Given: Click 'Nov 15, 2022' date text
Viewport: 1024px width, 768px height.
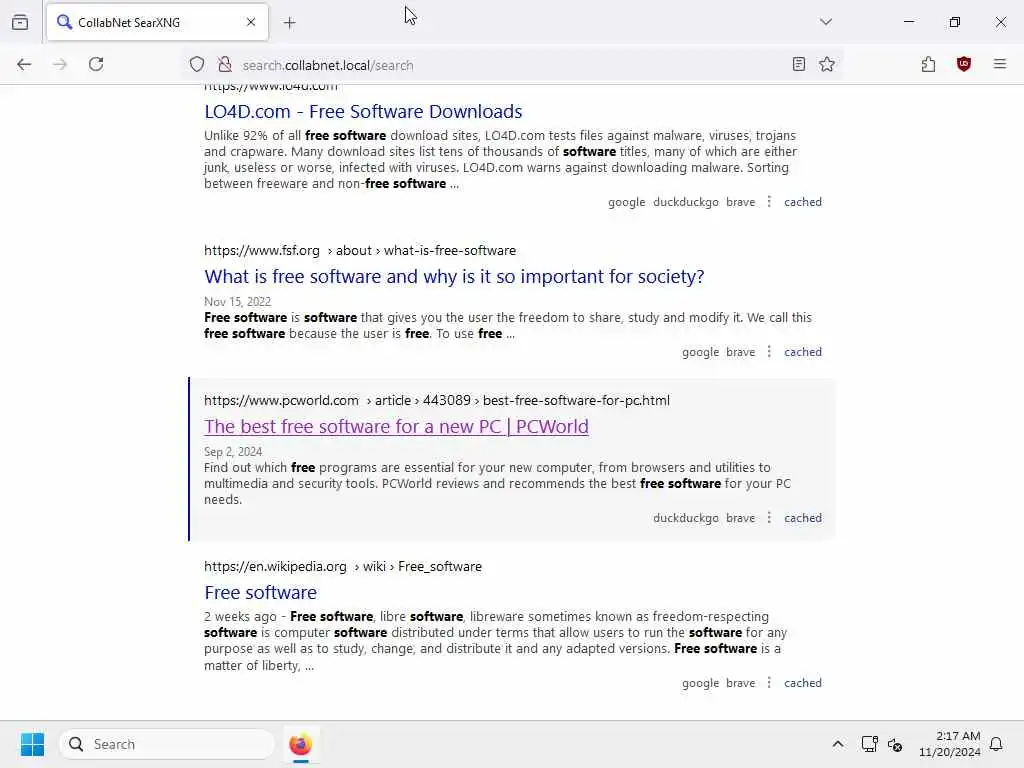Looking at the screenshot, I should coord(237,302).
